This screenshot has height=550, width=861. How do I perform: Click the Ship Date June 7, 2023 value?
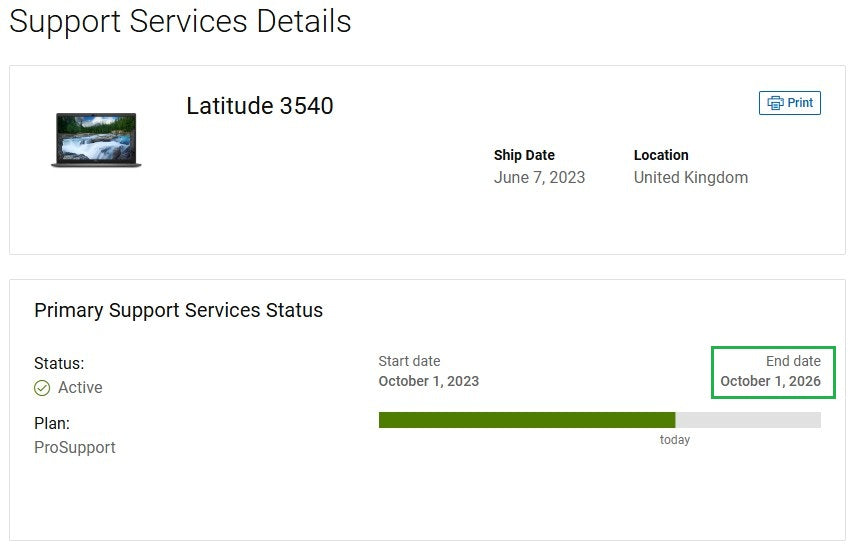(539, 177)
